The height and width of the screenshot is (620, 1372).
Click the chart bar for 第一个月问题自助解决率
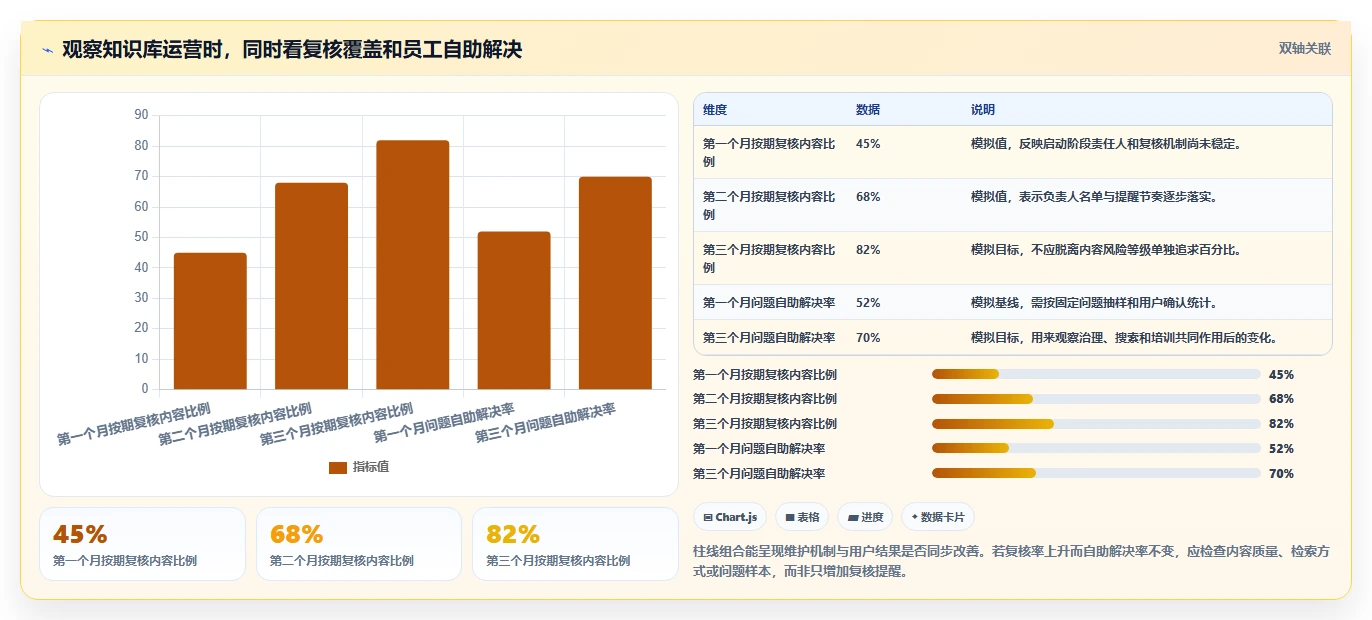pos(514,310)
